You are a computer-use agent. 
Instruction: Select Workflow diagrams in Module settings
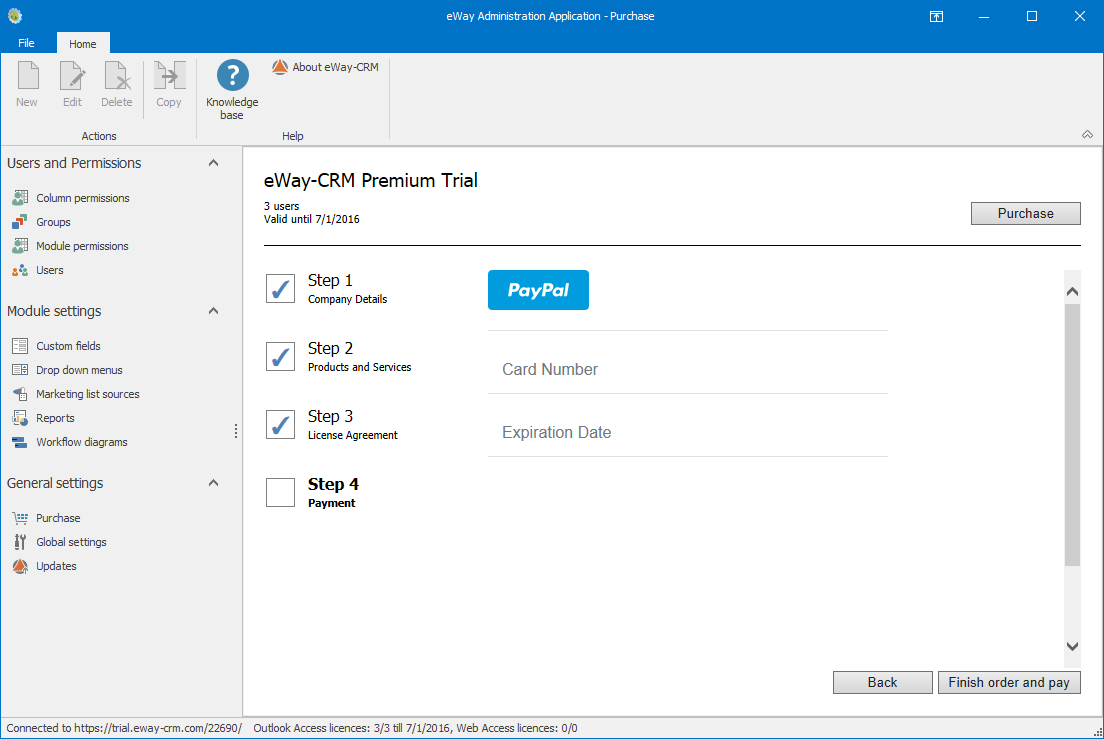[x=82, y=442]
